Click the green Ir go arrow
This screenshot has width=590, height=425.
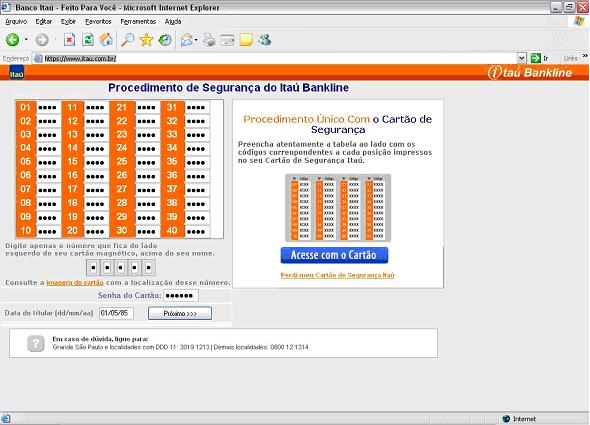tap(535, 58)
